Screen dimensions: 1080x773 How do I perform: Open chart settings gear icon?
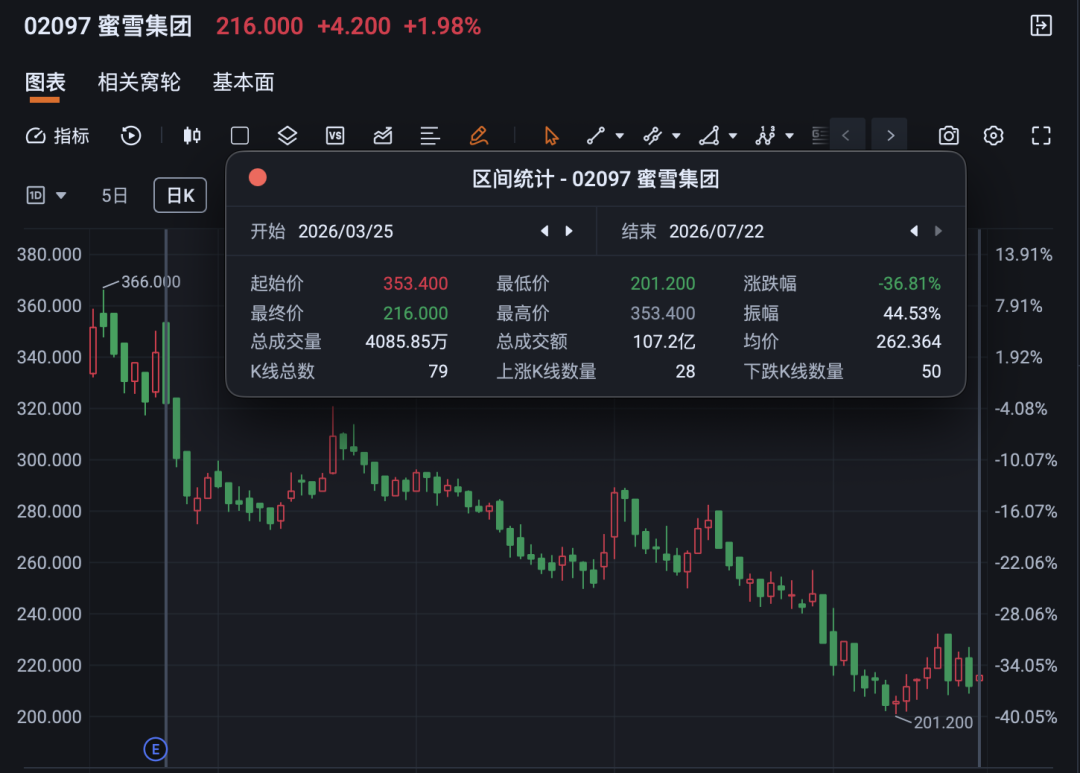click(x=993, y=136)
